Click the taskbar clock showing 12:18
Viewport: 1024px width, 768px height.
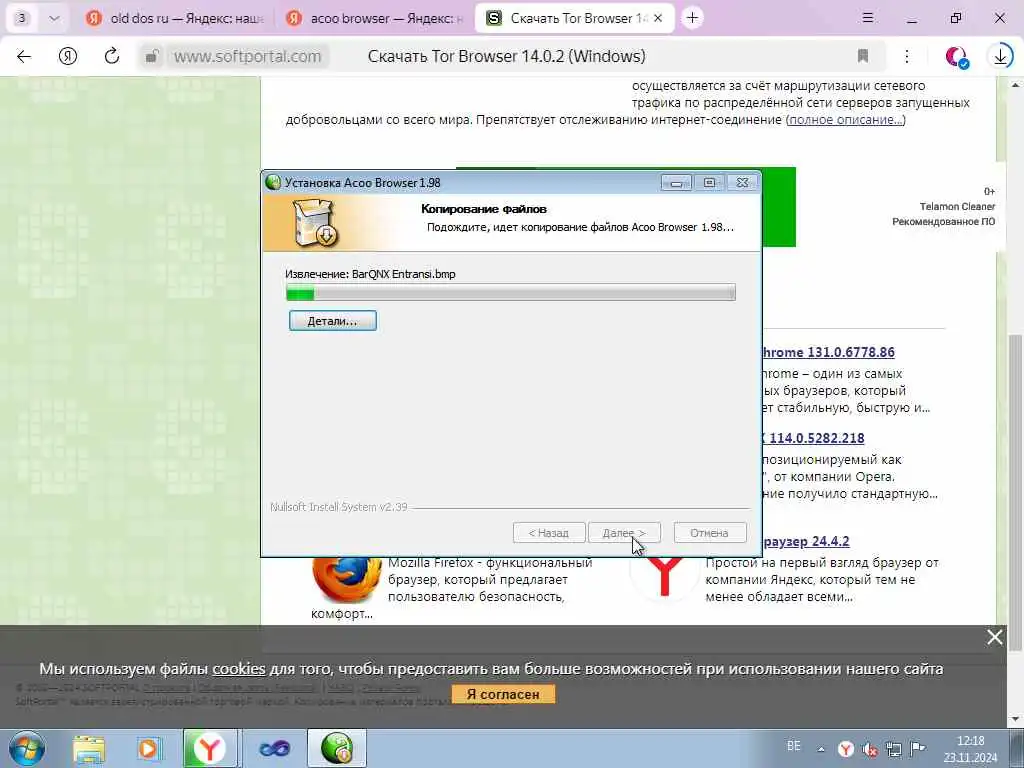(x=970, y=749)
